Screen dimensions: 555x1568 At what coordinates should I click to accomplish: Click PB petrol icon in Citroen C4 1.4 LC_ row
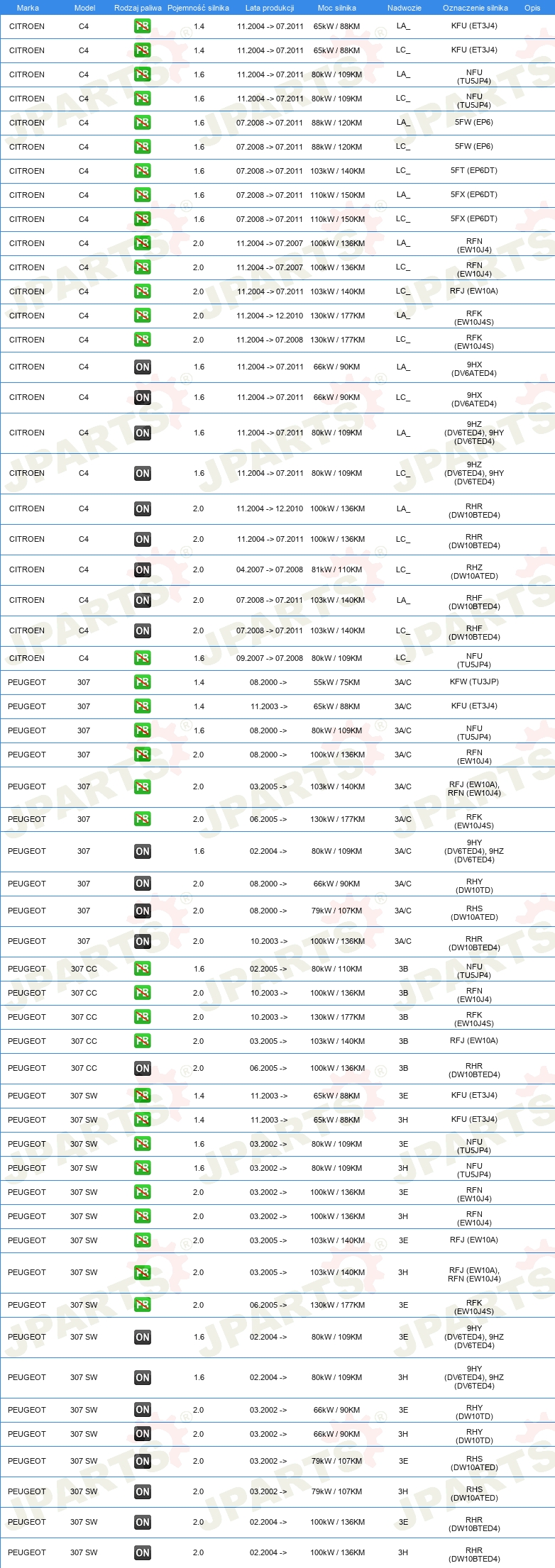pyautogui.click(x=142, y=50)
